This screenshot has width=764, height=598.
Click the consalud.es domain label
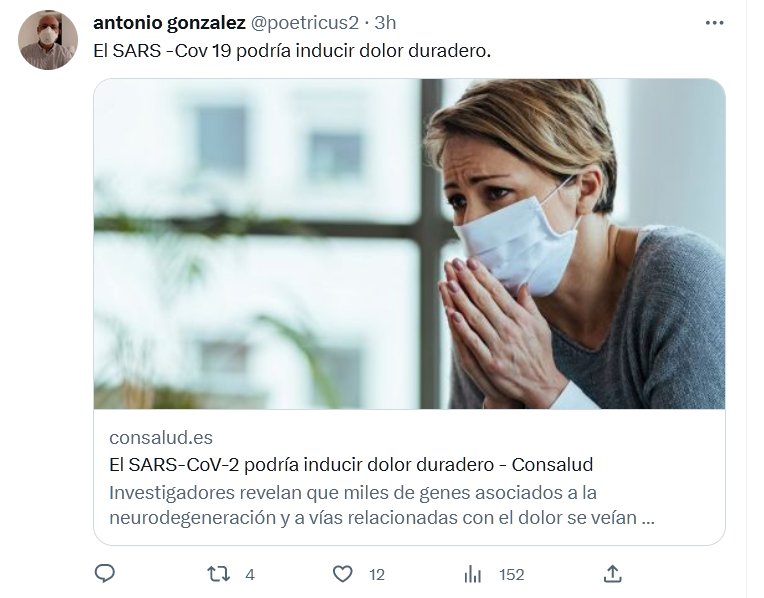coord(161,438)
